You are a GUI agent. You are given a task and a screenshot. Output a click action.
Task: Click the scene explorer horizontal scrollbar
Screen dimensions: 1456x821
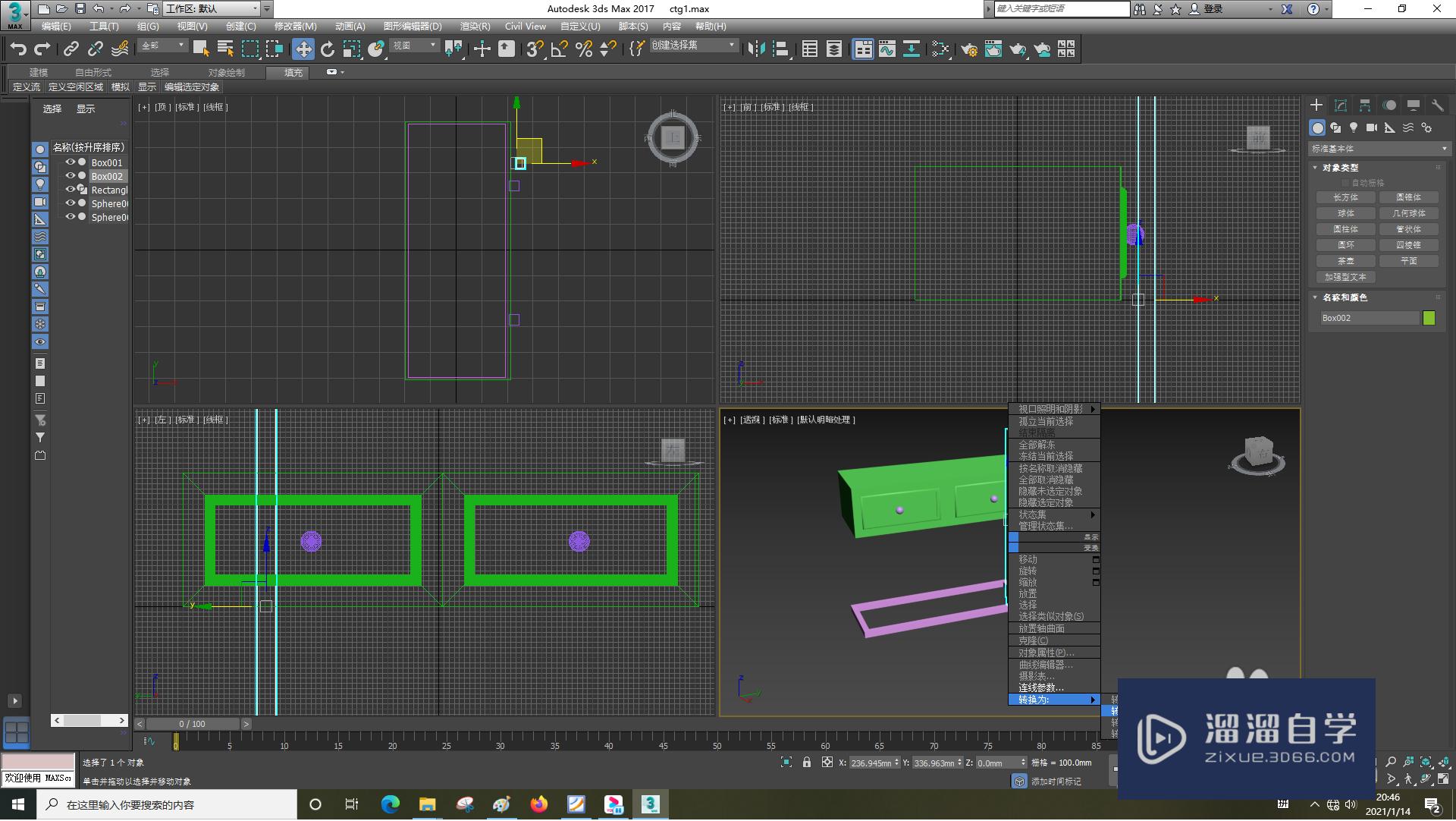(x=89, y=720)
